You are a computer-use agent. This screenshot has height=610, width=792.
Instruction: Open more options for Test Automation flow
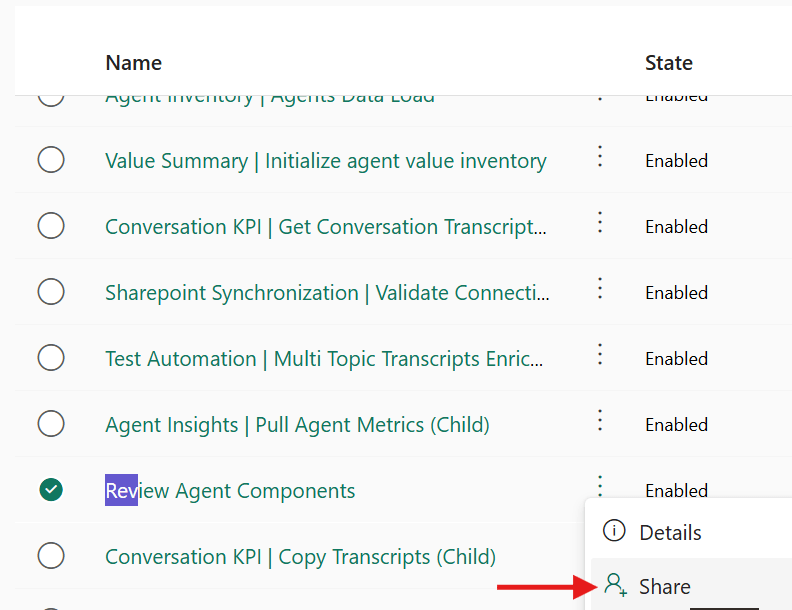point(600,354)
